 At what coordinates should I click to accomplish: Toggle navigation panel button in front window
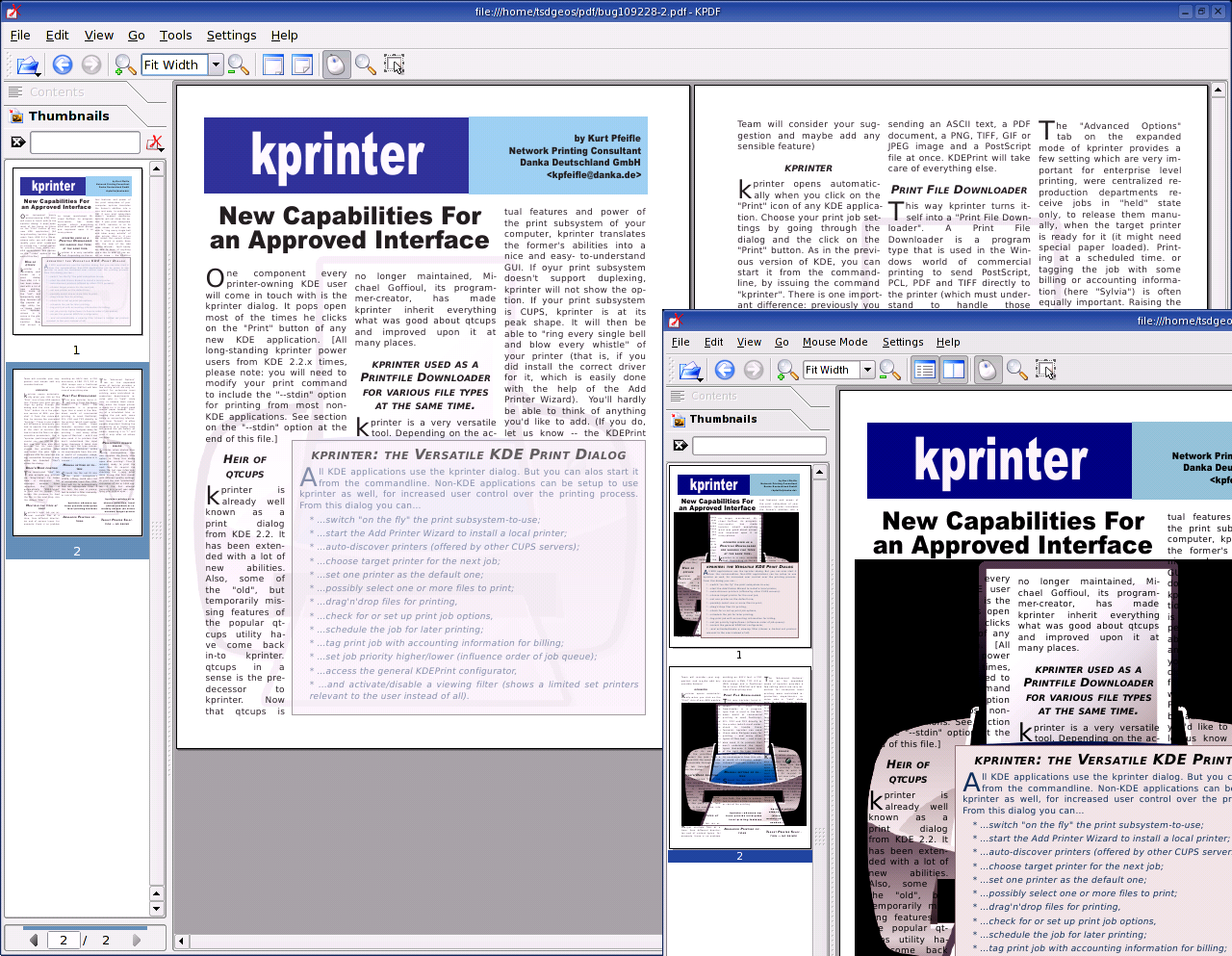(x=925, y=370)
